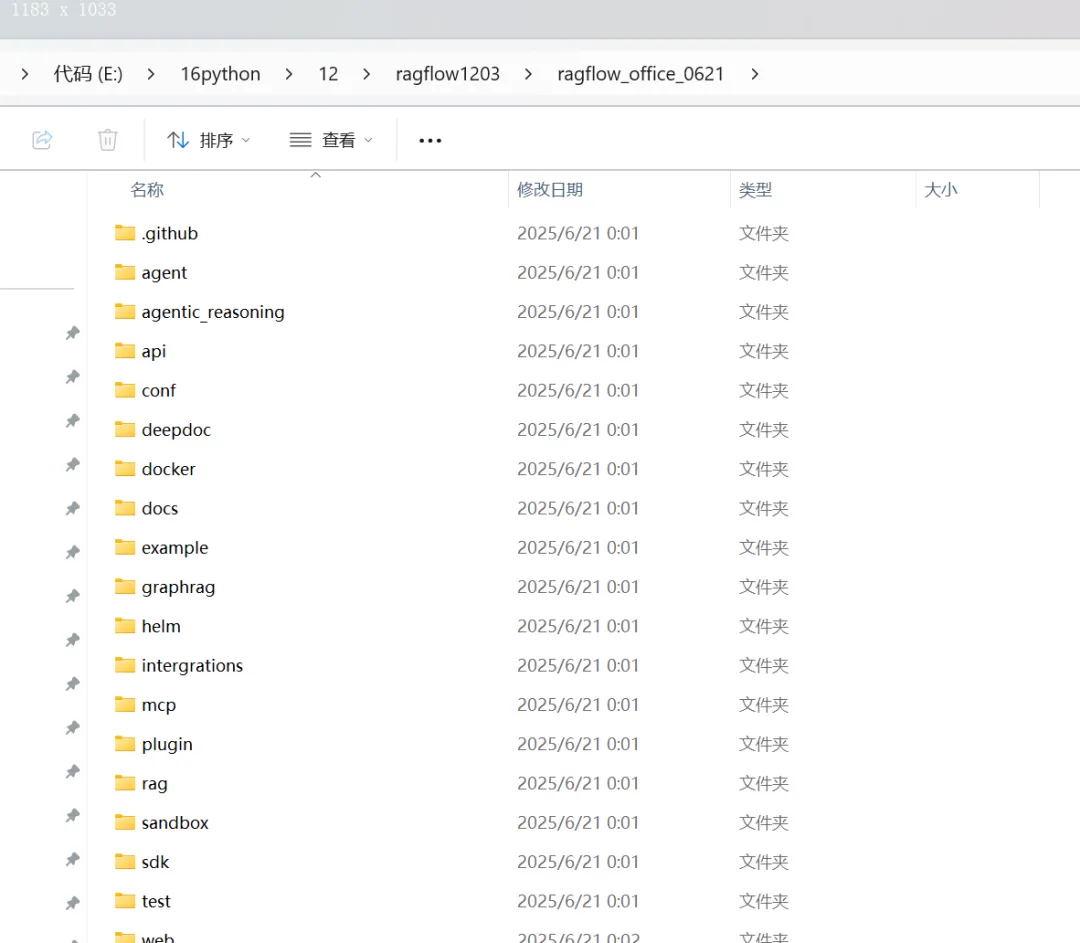
Task: Select the graphrag folder icon
Action: [125, 586]
